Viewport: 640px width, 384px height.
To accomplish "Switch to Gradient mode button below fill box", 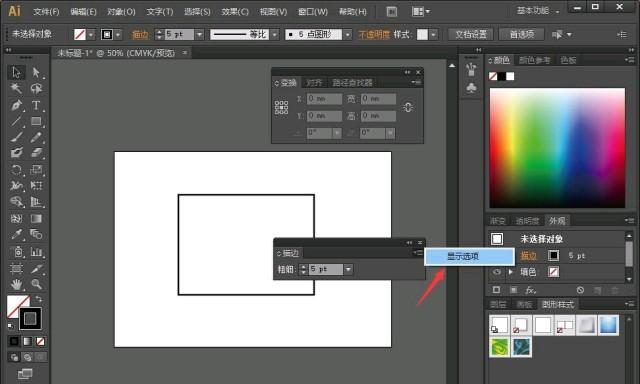I will pyautogui.click(x=27, y=341).
